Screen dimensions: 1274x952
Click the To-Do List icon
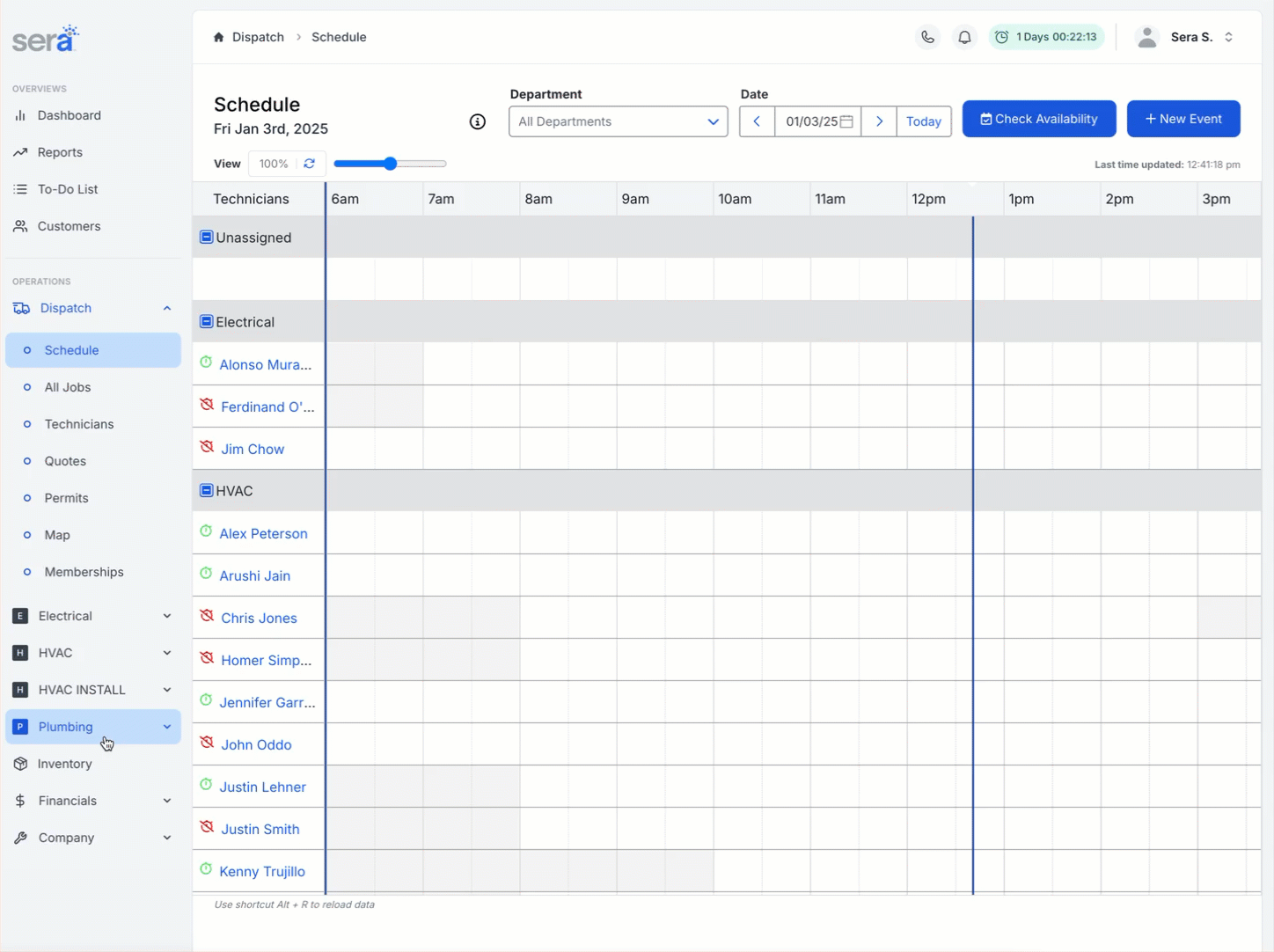click(x=20, y=189)
